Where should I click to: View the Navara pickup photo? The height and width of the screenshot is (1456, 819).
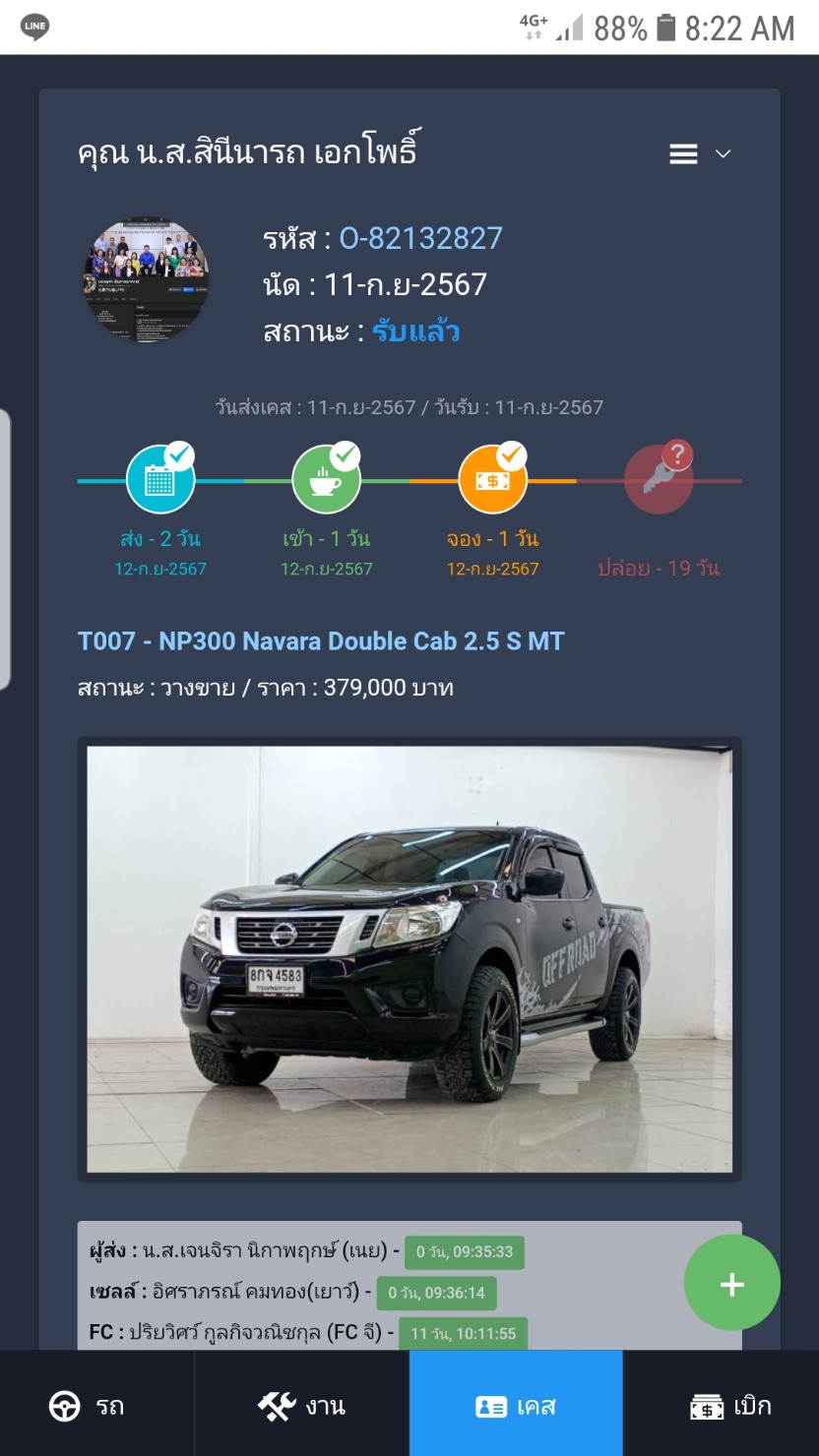coord(409,959)
